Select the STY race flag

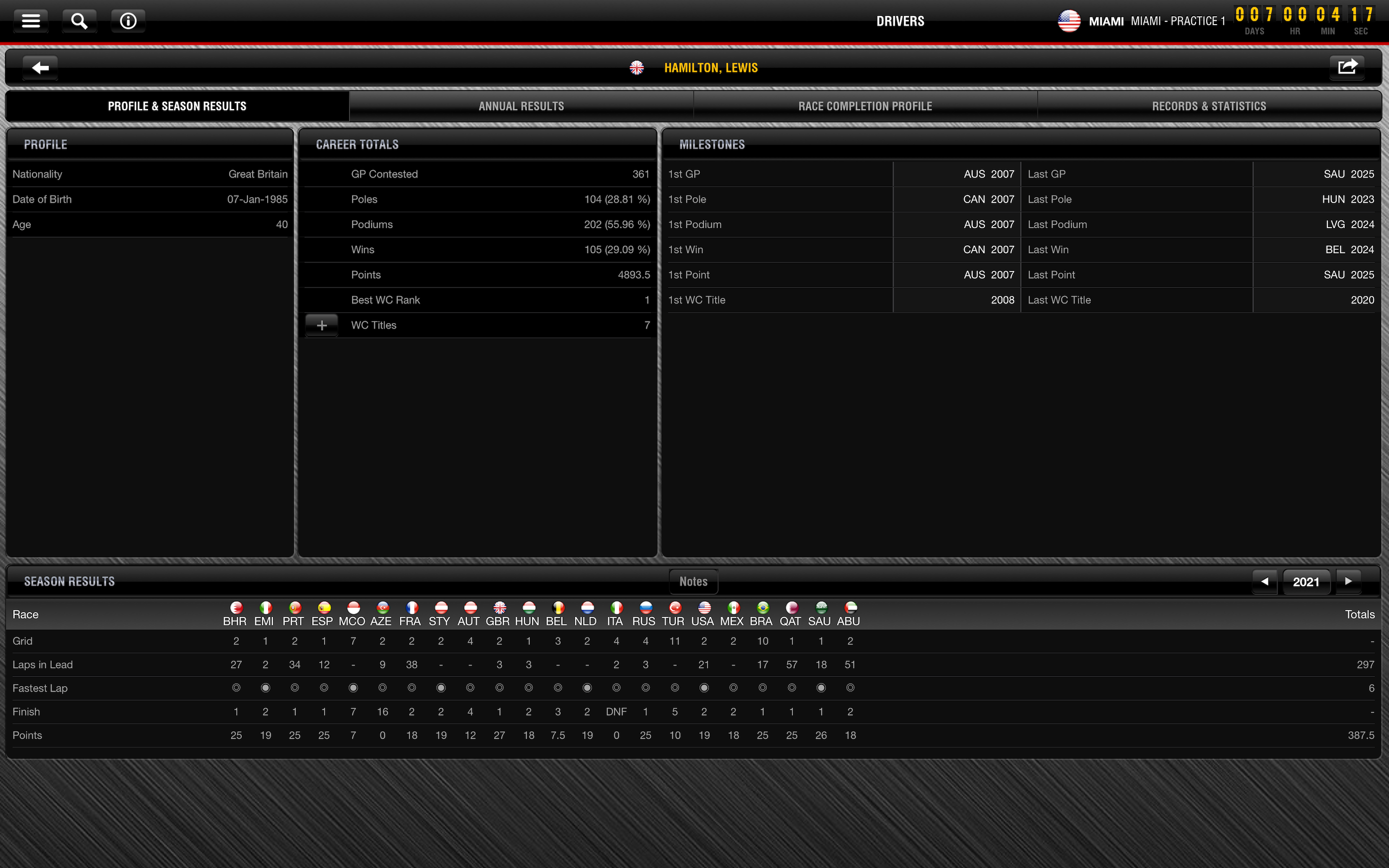[441, 608]
